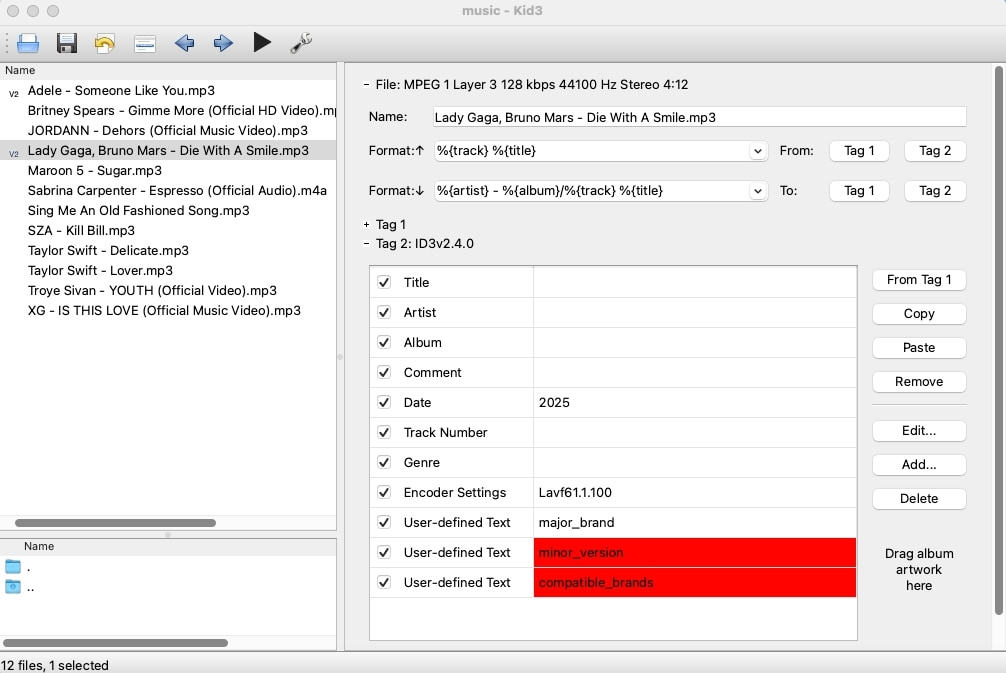Viewport: 1006px width, 673px height.
Task: Click the right panel vertical scrollbar
Action: [x=999, y=340]
